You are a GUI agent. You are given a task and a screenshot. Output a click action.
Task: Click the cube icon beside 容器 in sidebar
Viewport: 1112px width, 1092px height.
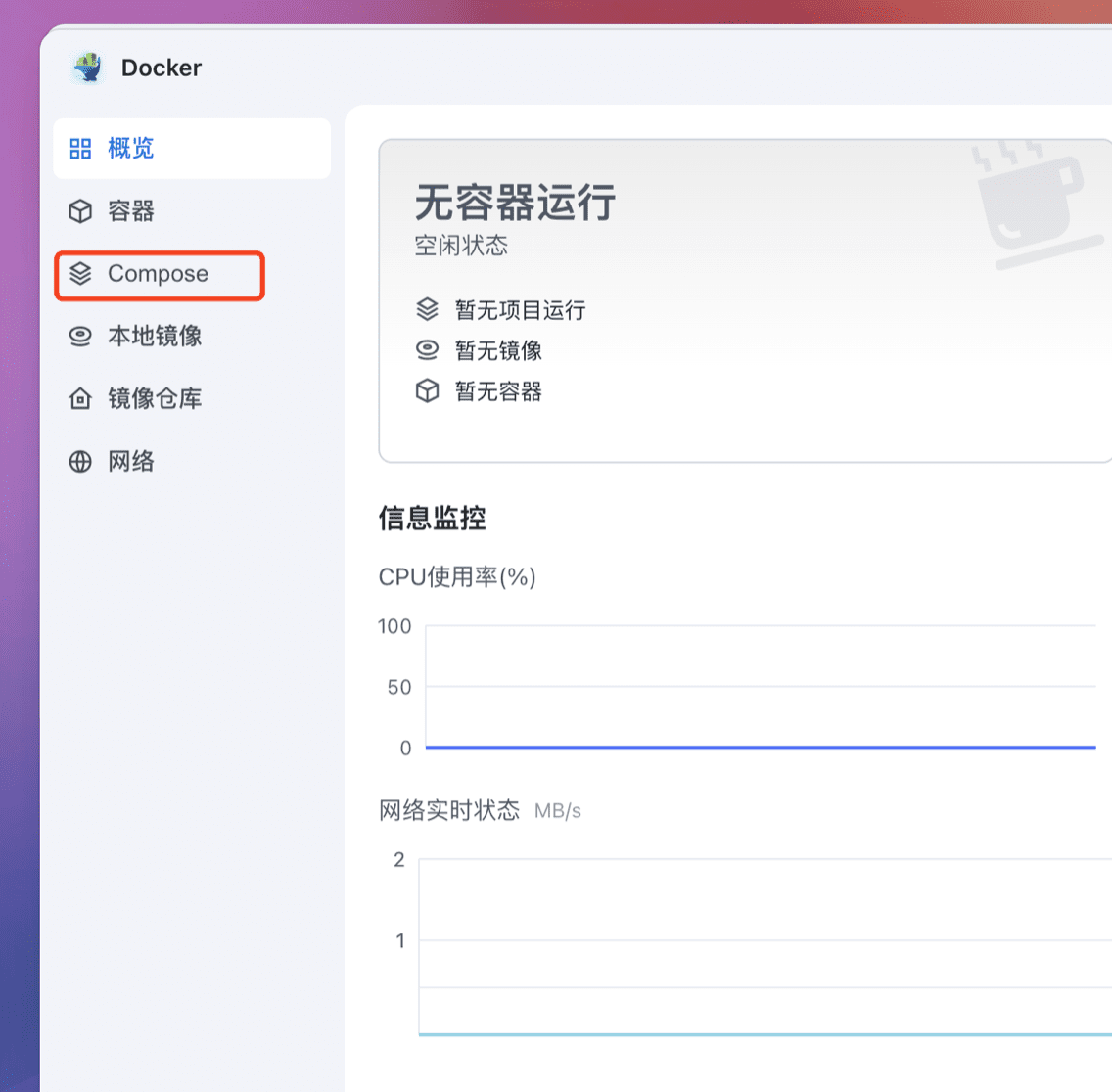pyautogui.click(x=80, y=211)
